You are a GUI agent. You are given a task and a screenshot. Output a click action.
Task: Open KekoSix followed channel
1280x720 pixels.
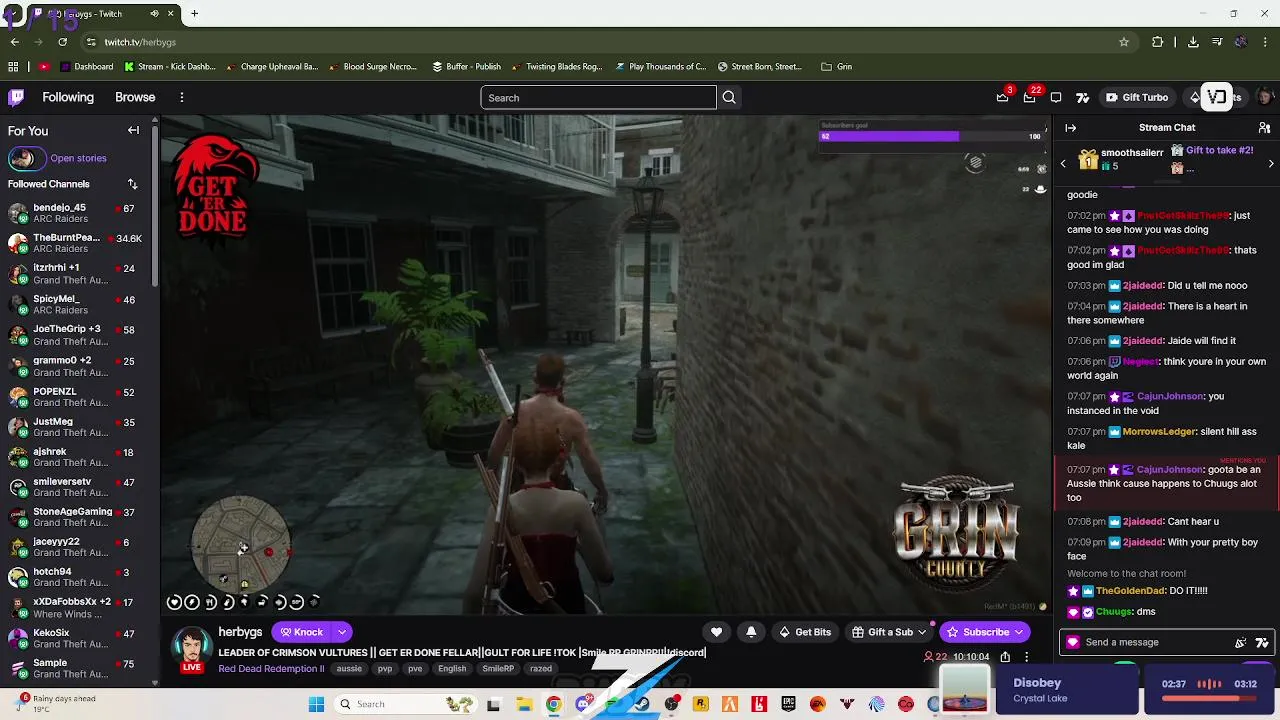pos(78,638)
